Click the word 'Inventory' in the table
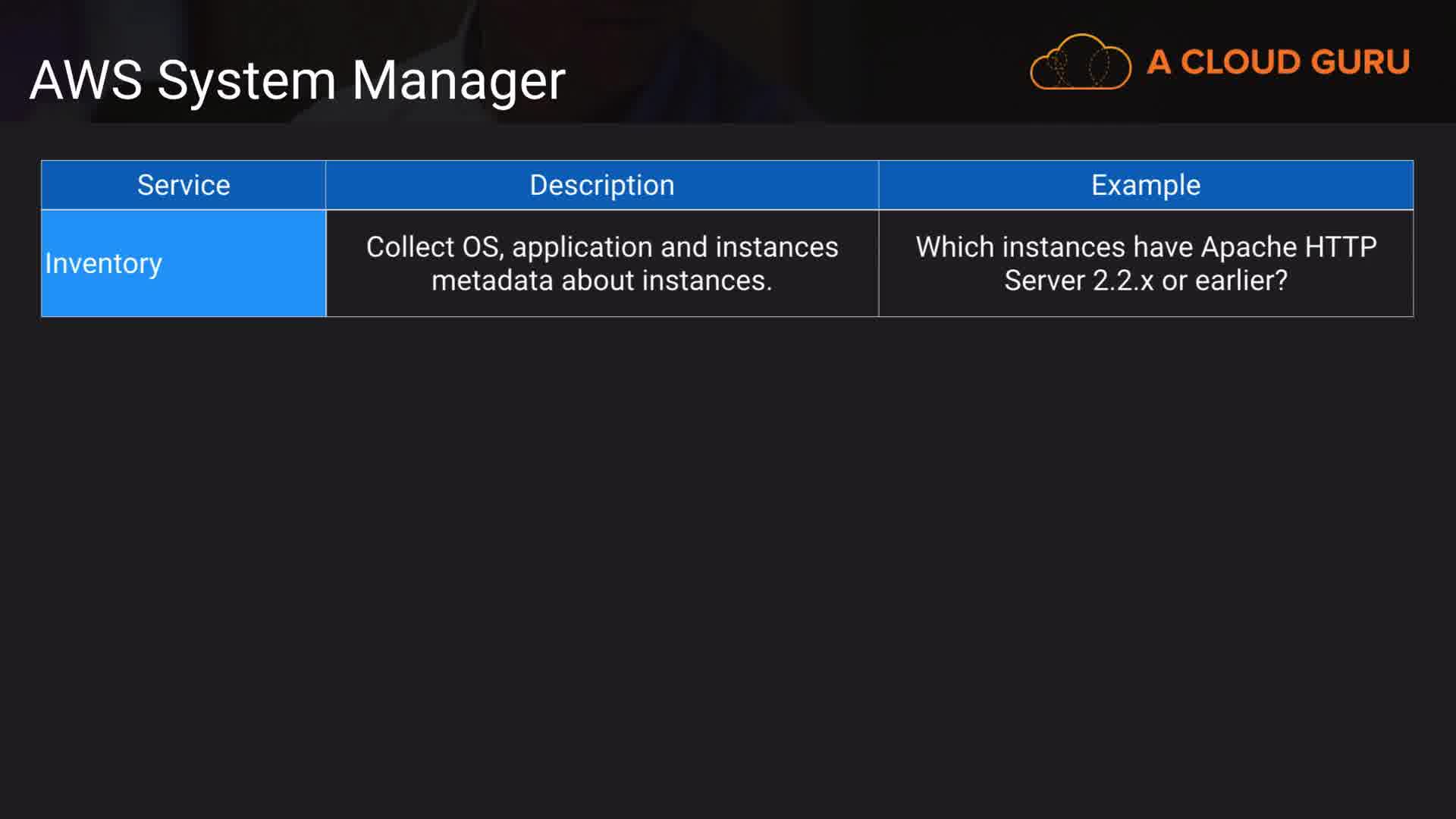The height and width of the screenshot is (819, 1456). point(103,263)
